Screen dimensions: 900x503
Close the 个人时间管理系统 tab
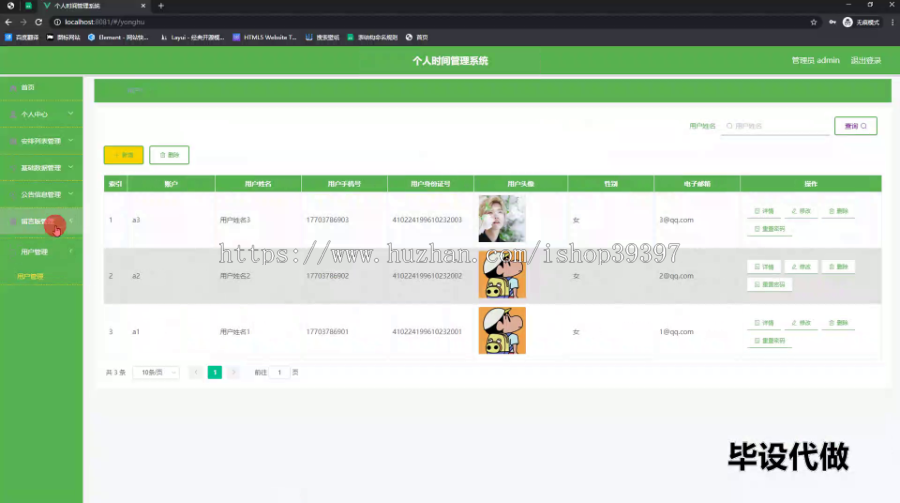tap(143, 6)
